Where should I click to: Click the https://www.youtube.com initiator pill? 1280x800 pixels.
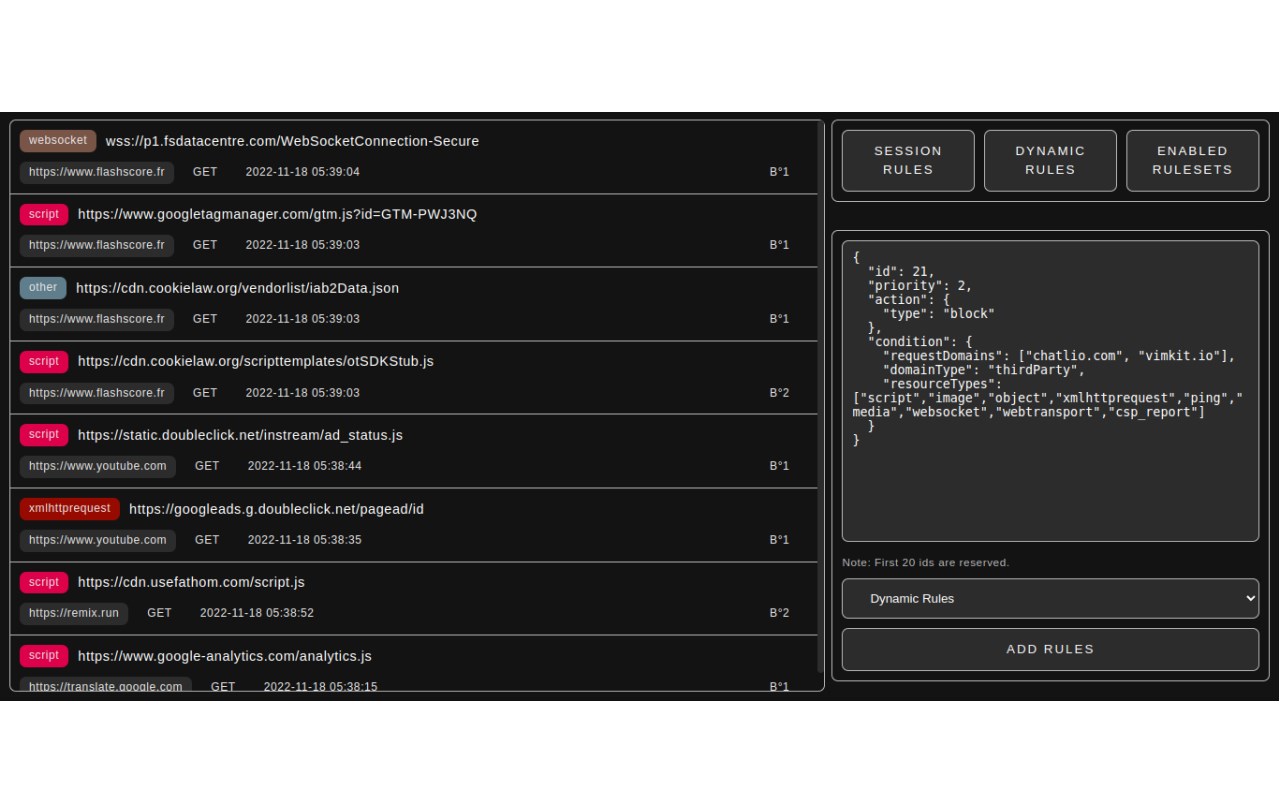(x=97, y=465)
